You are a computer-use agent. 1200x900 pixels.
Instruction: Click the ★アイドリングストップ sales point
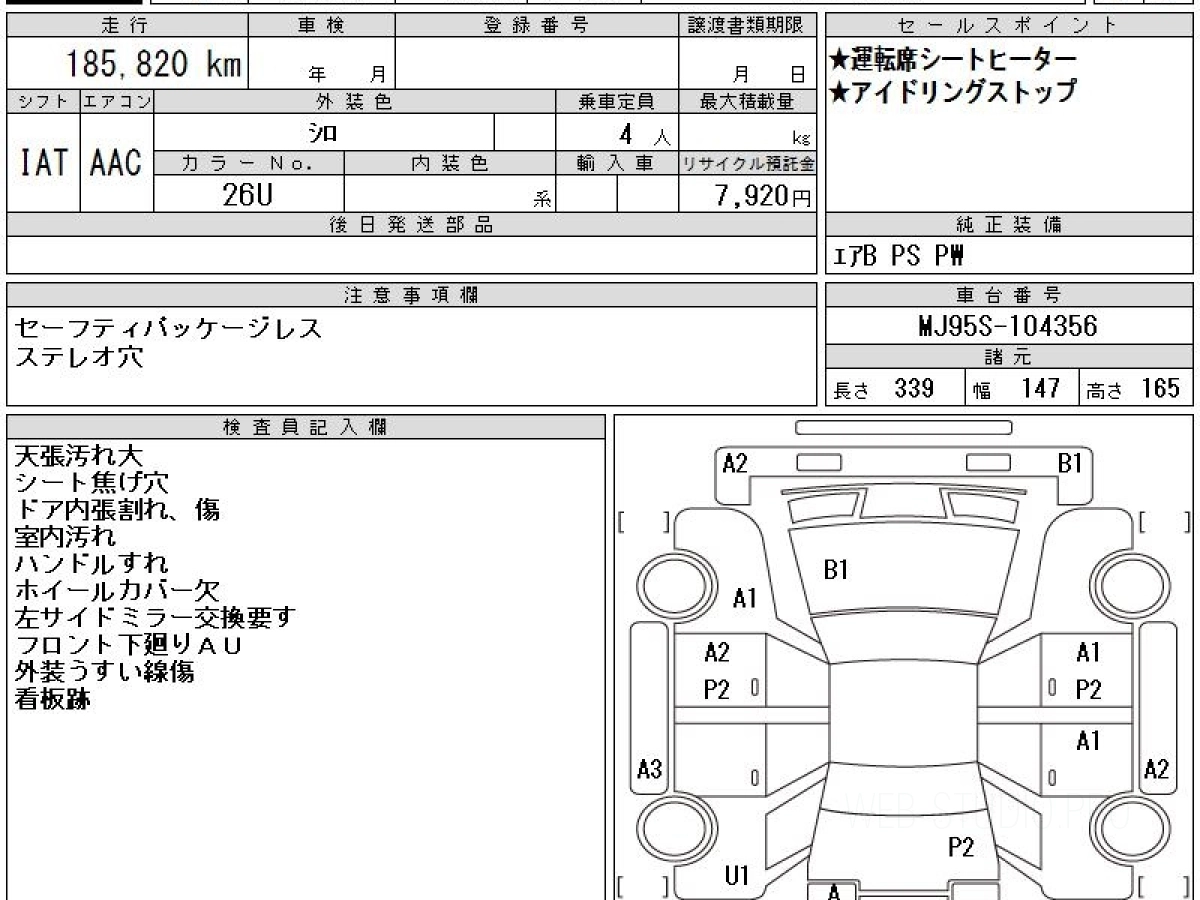pos(953,92)
